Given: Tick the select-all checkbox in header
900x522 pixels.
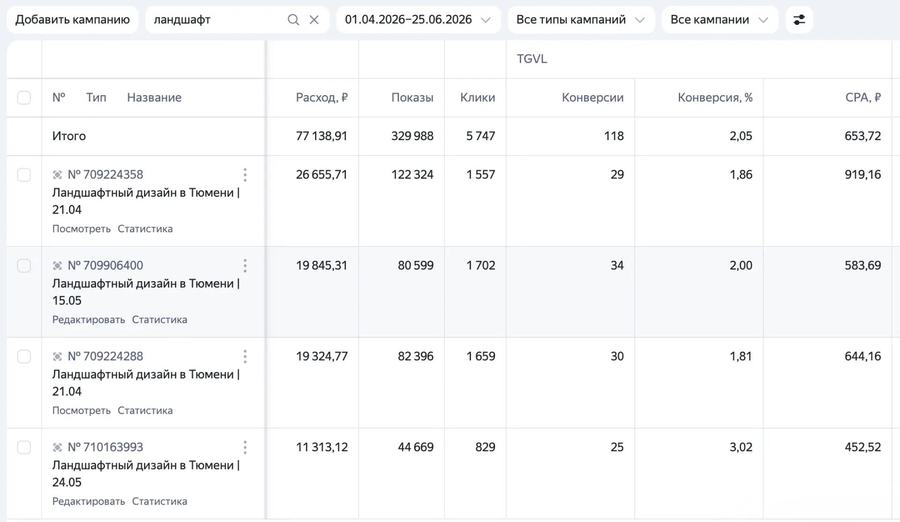Looking at the screenshot, I should coord(24,98).
